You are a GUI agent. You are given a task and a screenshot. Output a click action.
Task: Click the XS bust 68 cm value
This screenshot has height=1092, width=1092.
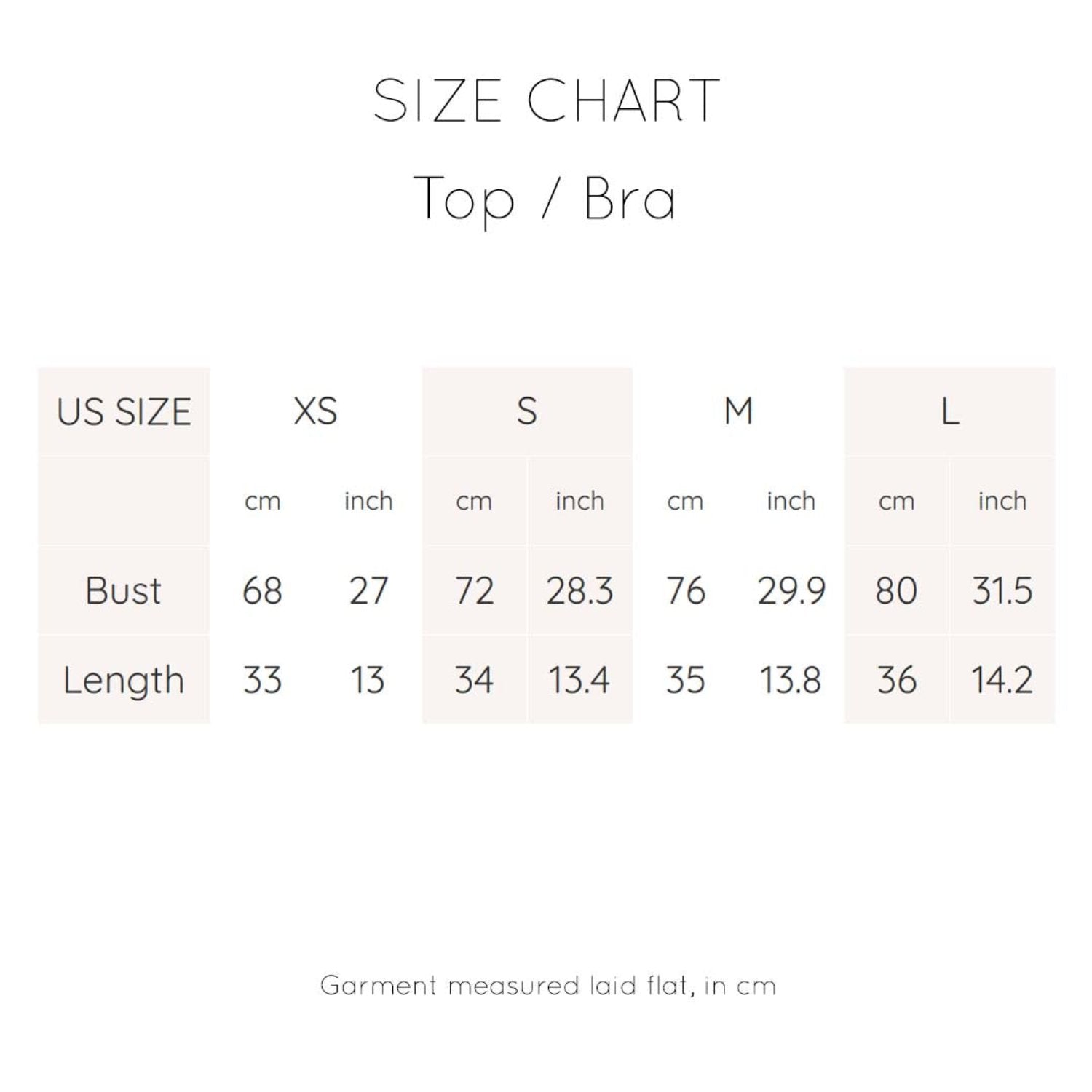coord(262,590)
